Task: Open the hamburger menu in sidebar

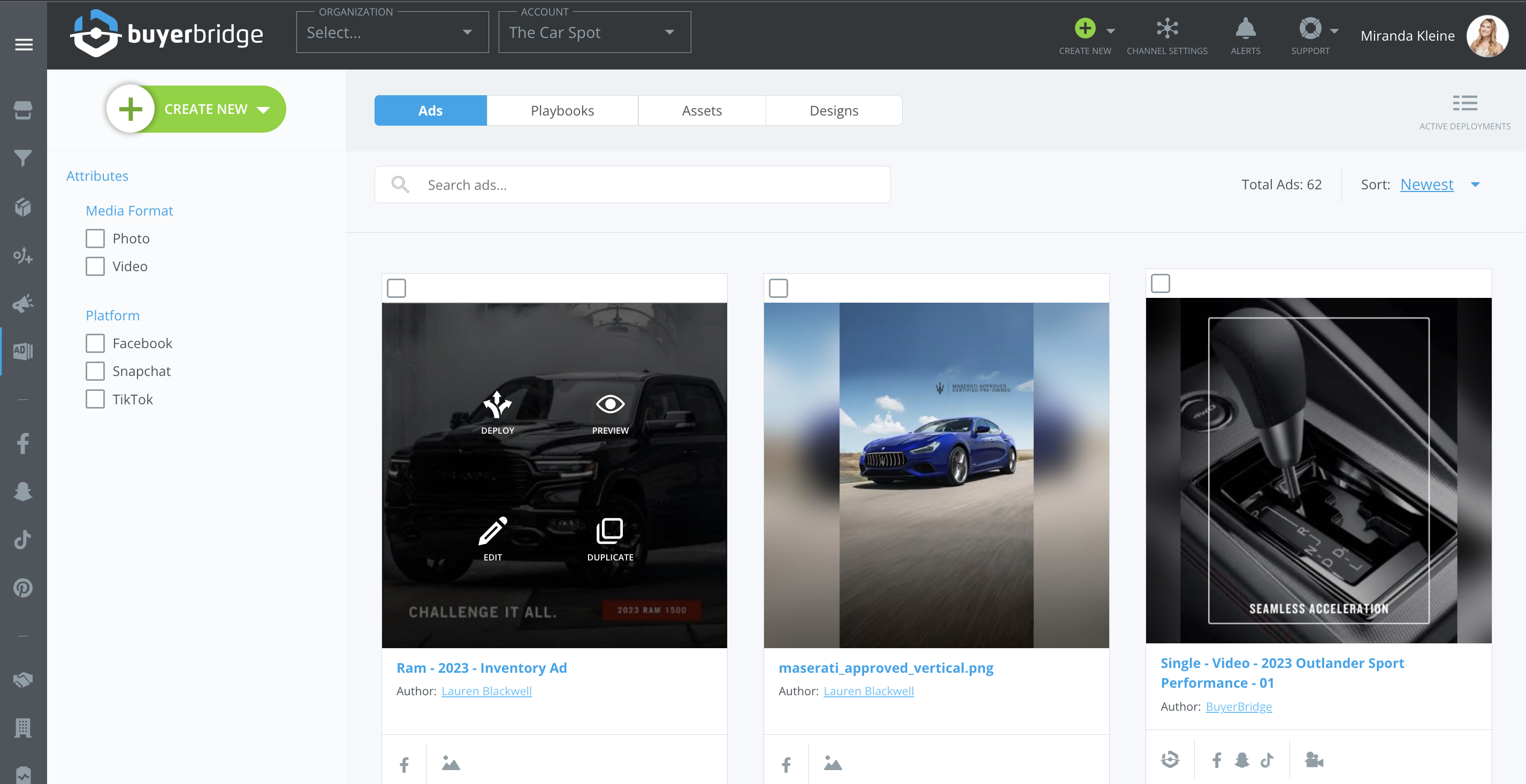Action: pos(24,44)
